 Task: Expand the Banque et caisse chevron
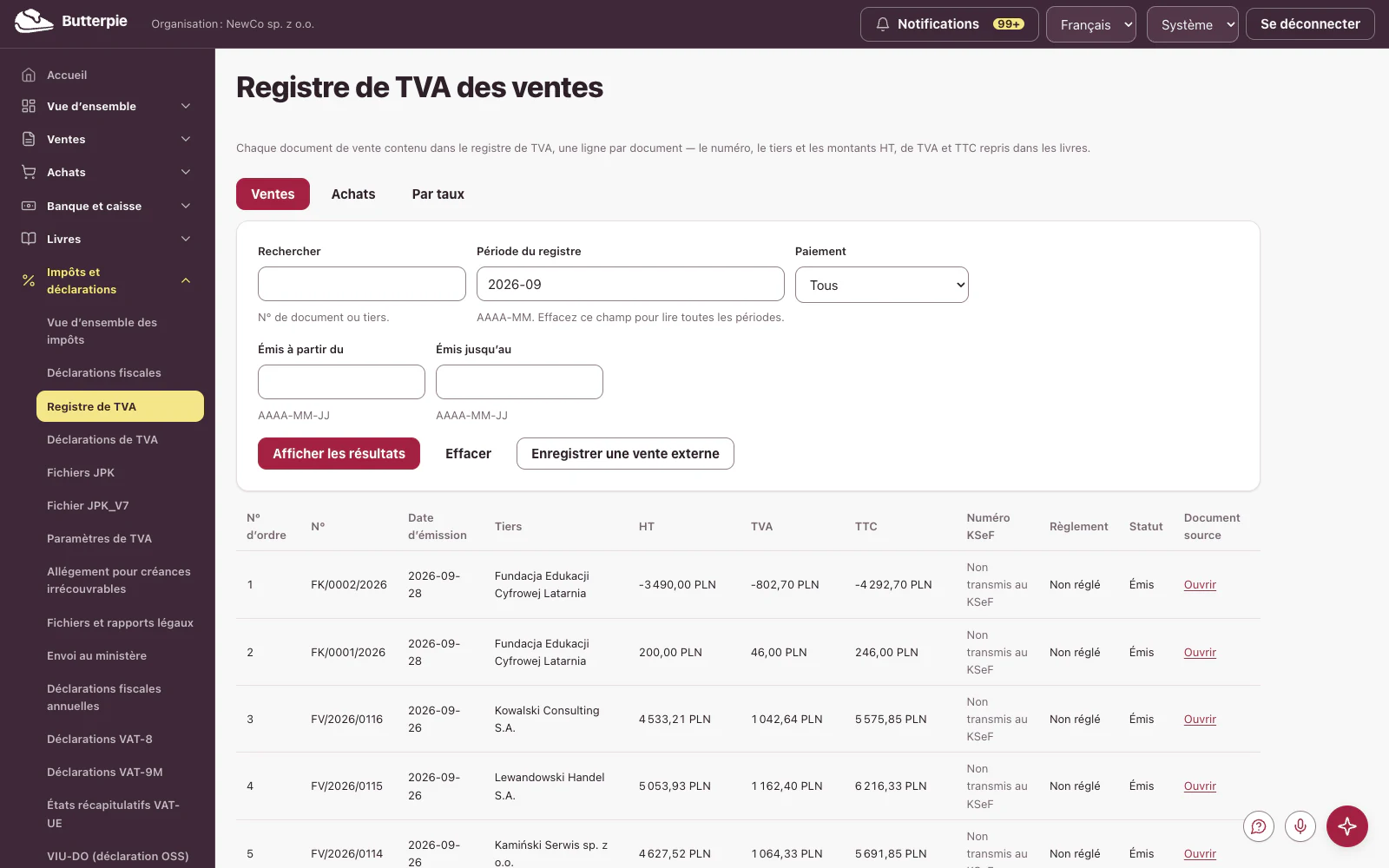pyautogui.click(x=186, y=206)
